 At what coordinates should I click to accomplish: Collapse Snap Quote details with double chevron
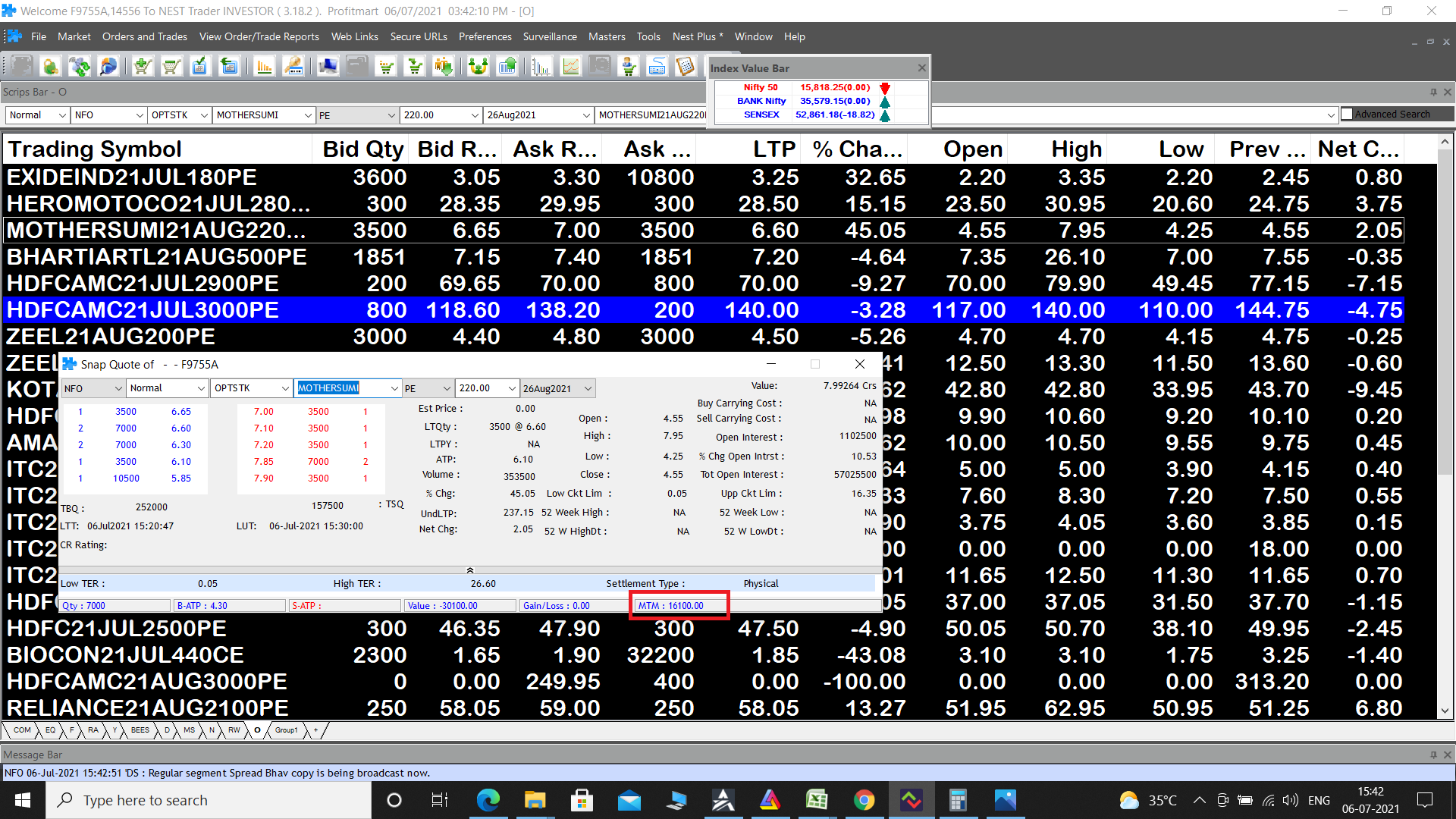coord(470,570)
